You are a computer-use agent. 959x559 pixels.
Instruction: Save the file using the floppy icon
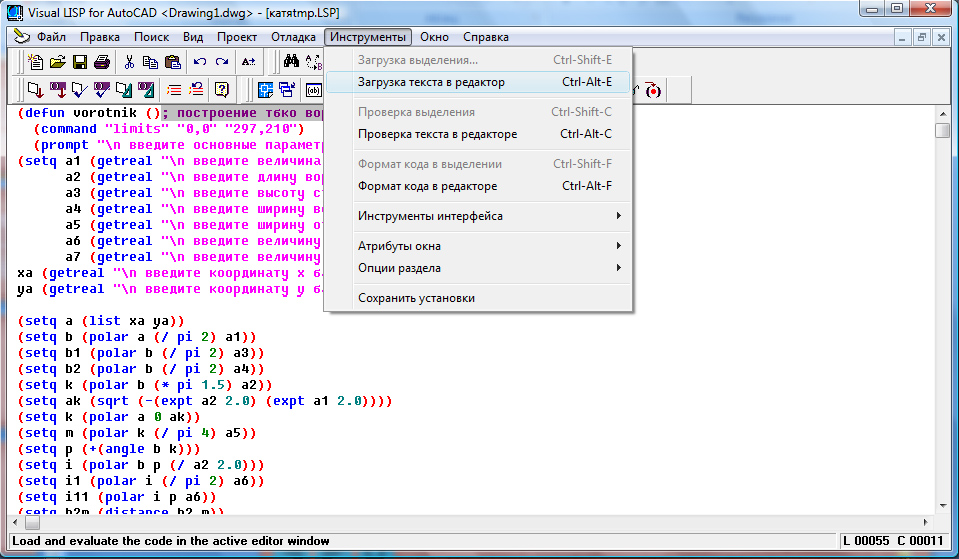pos(80,61)
